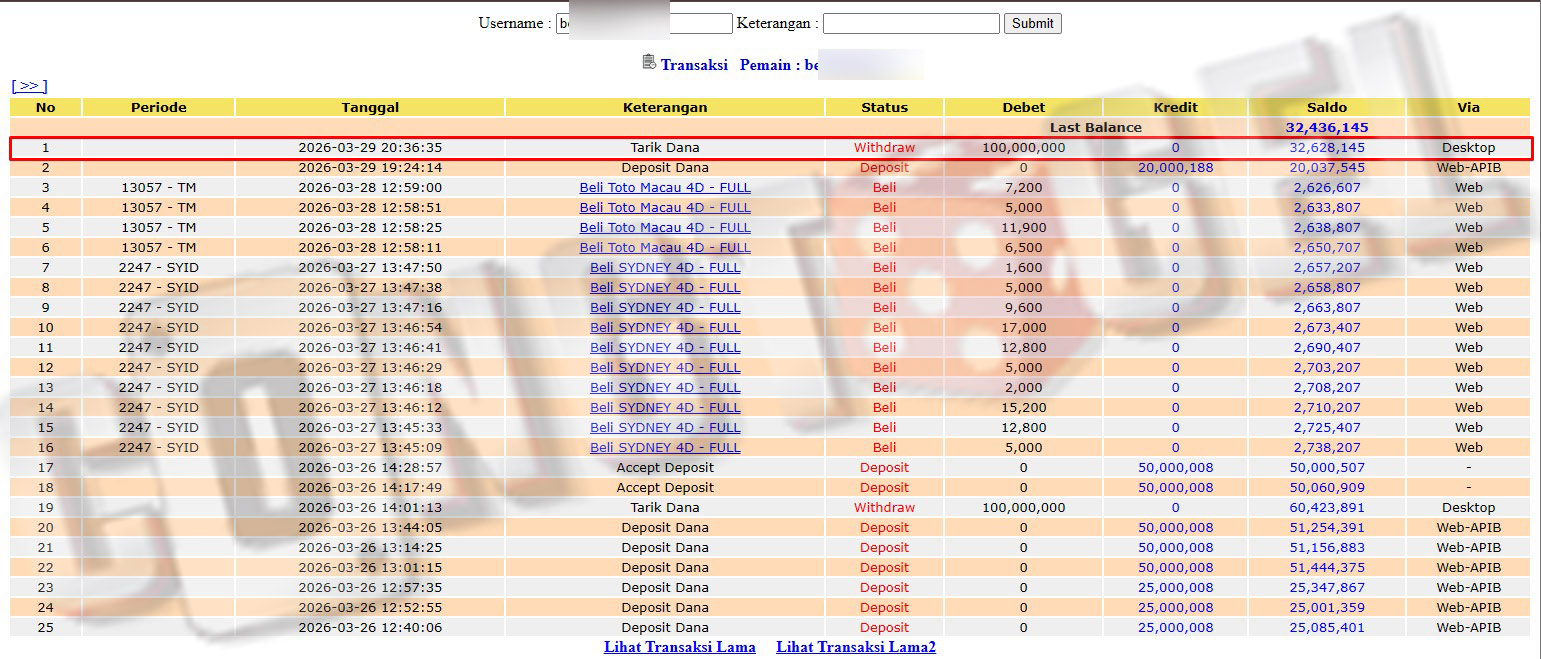Click the Submit button
The height and width of the screenshot is (659, 1541).
tap(1033, 23)
